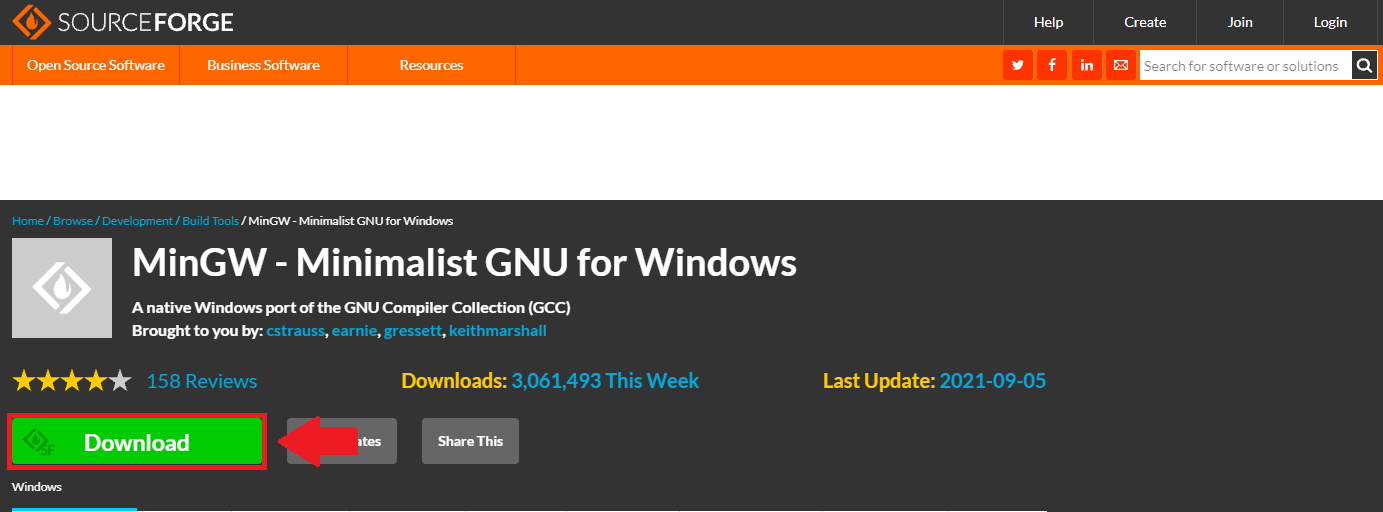Open the Business Software menu
The width and height of the screenshot is (1383, 512).
[263, 65]
